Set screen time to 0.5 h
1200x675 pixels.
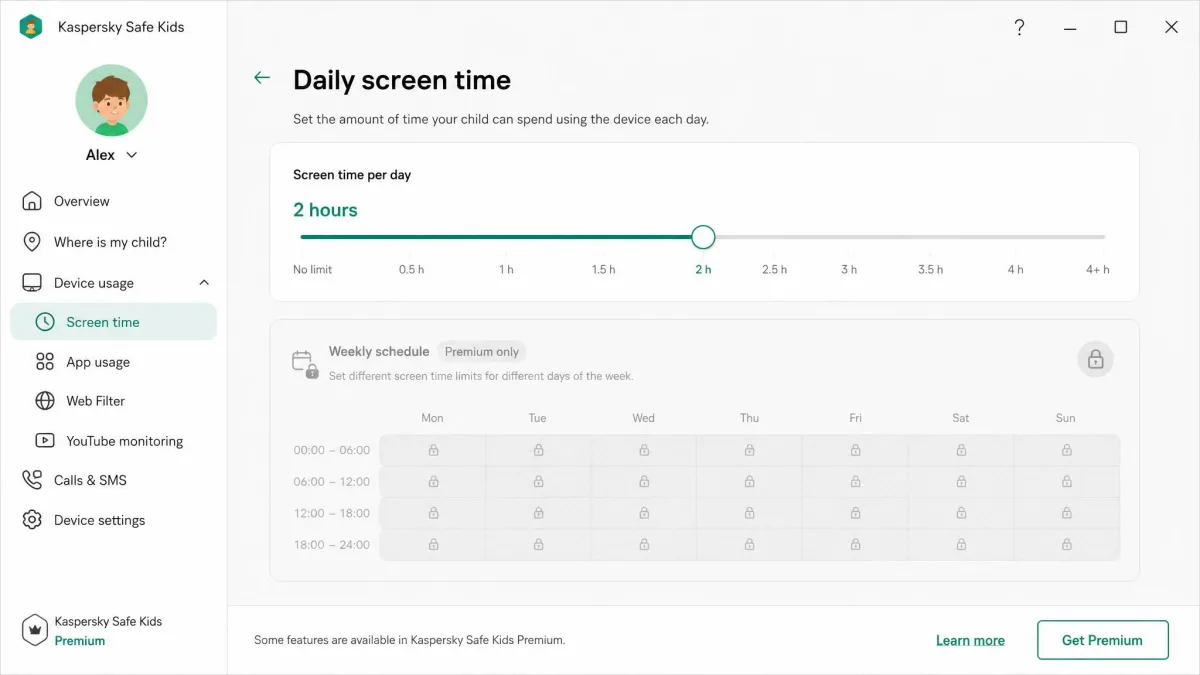[411, 270]
